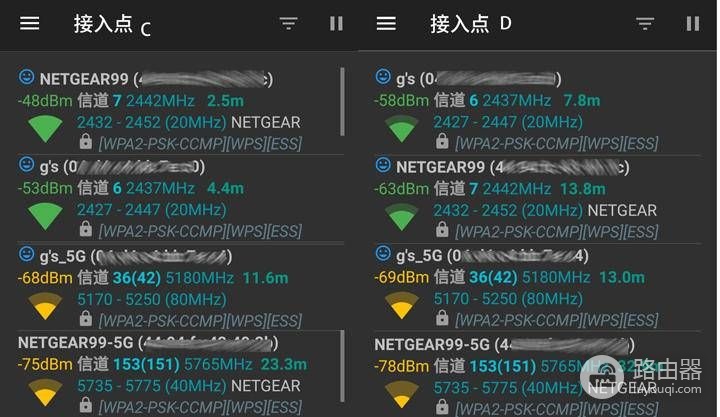
Task: Click smiley icon beside g's_5G in panel C
Action: pos(26,254)
